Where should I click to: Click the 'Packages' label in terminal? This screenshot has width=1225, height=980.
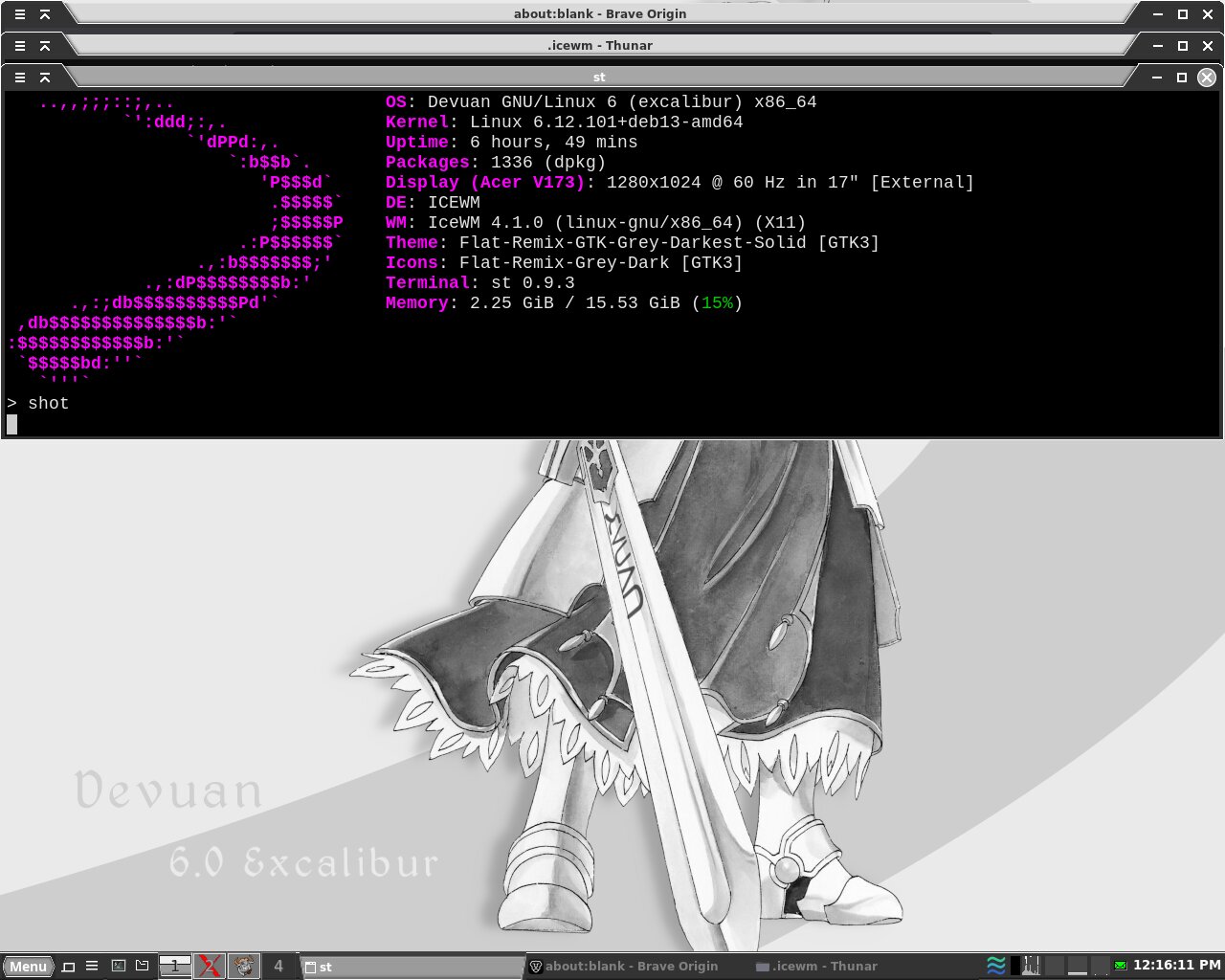(x=428, y=163)
